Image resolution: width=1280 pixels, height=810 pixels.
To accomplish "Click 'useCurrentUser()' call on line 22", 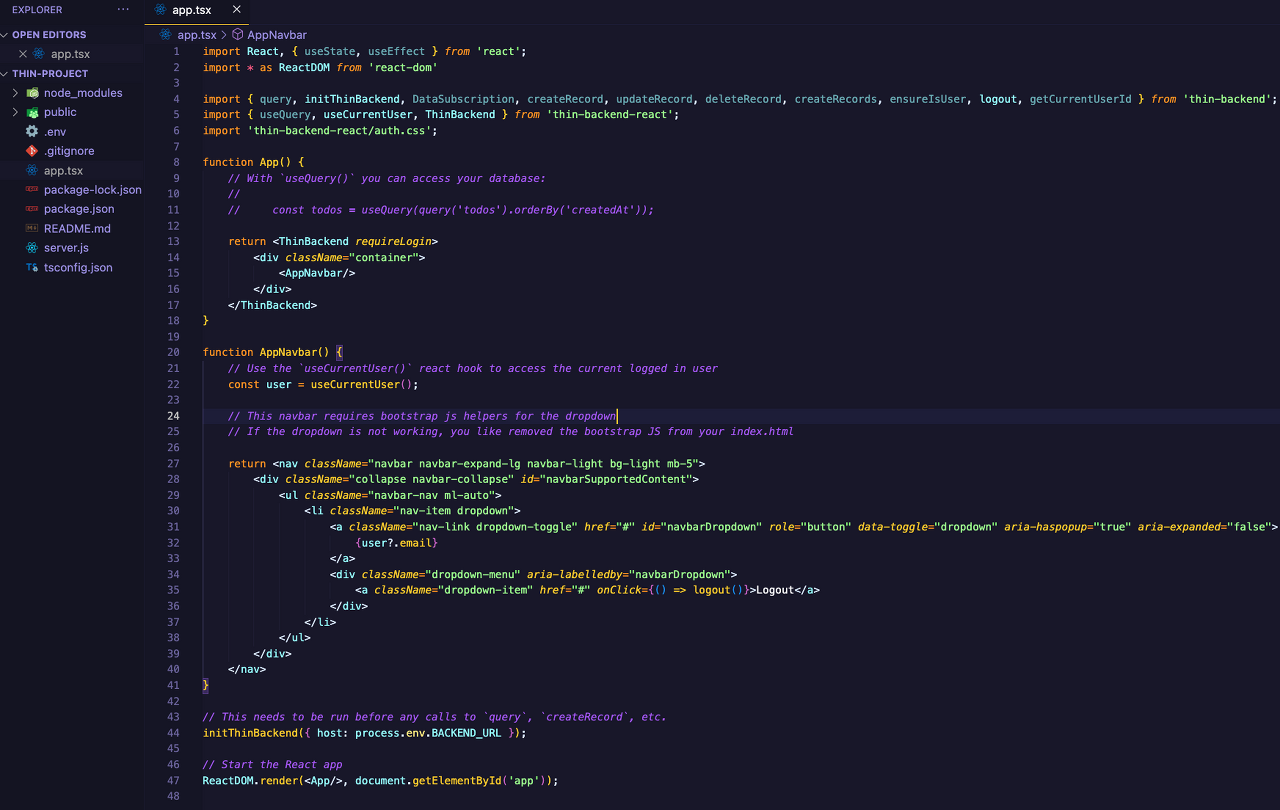I will click(360, 384).
